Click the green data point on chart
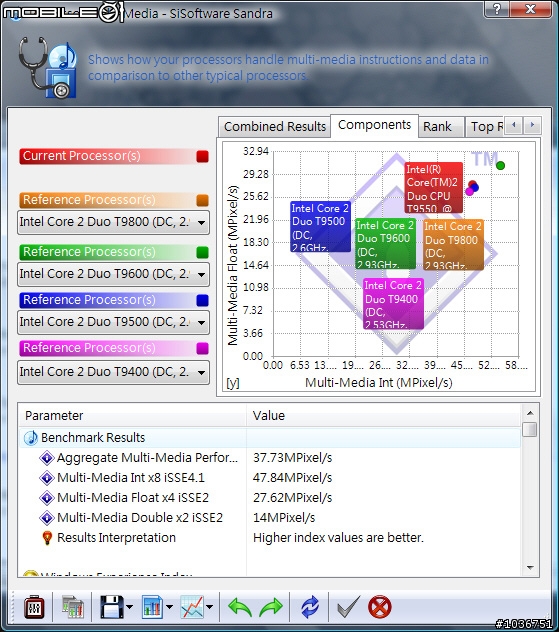Image resolution: width=559 pixels, height=632 pixels. [500, 165]
